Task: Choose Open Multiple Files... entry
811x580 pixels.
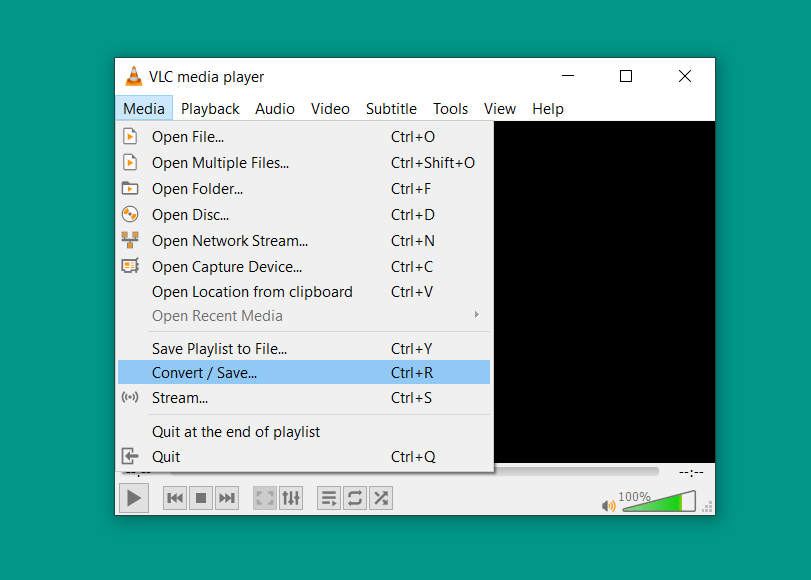Action: click(x=304, y=162)
